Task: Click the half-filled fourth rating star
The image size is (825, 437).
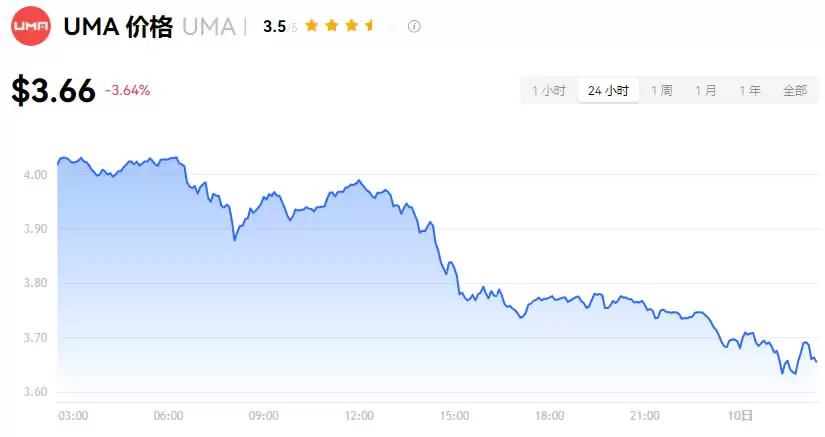Action: coord(369,26)
